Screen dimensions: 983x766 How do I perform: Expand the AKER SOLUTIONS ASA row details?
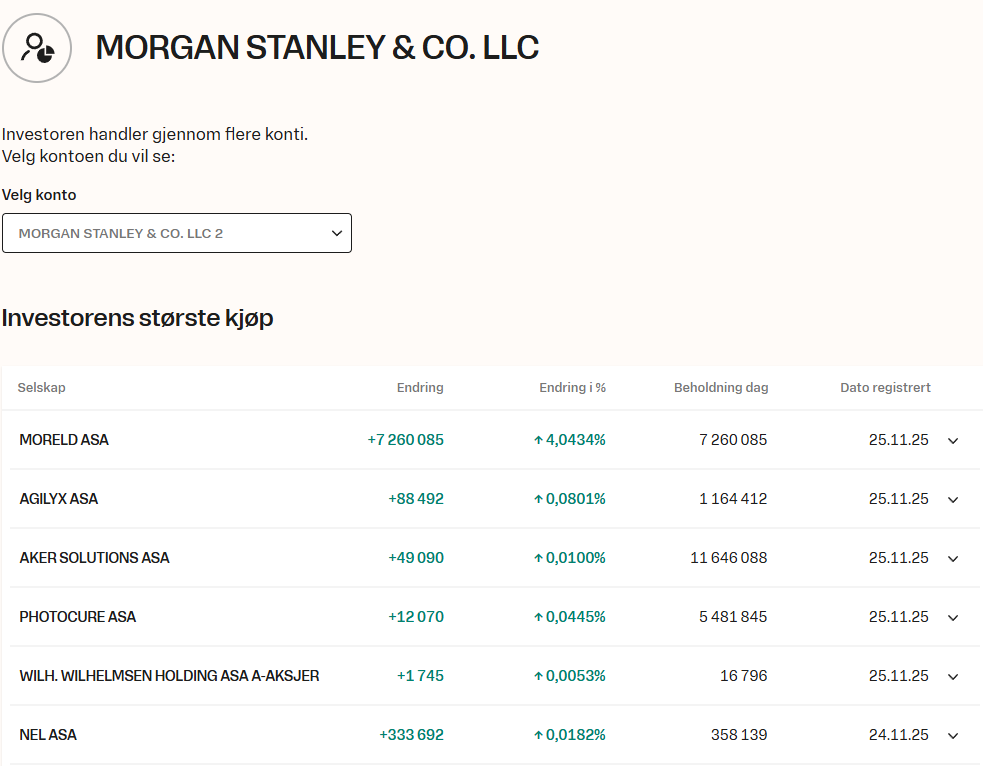tap(952, 559)
